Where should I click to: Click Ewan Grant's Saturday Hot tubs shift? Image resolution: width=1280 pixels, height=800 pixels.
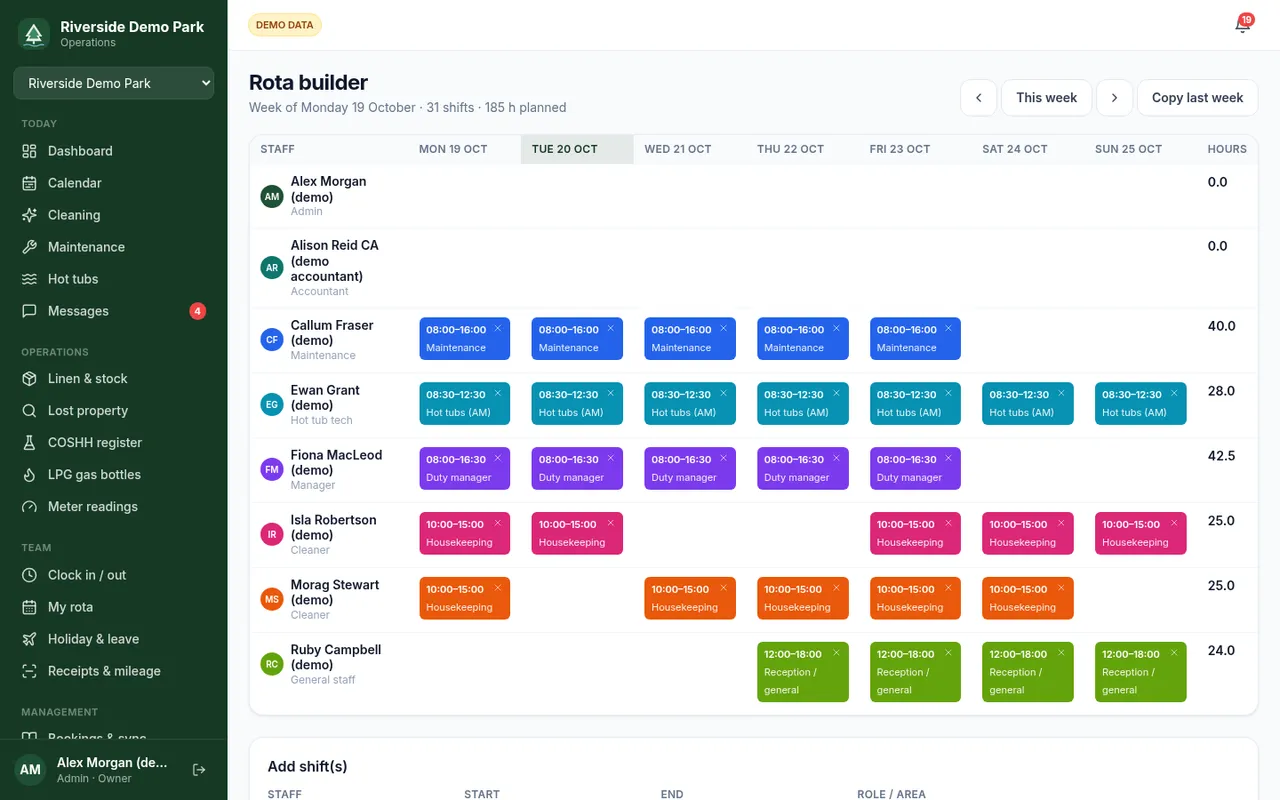[x=1028, y=404]
